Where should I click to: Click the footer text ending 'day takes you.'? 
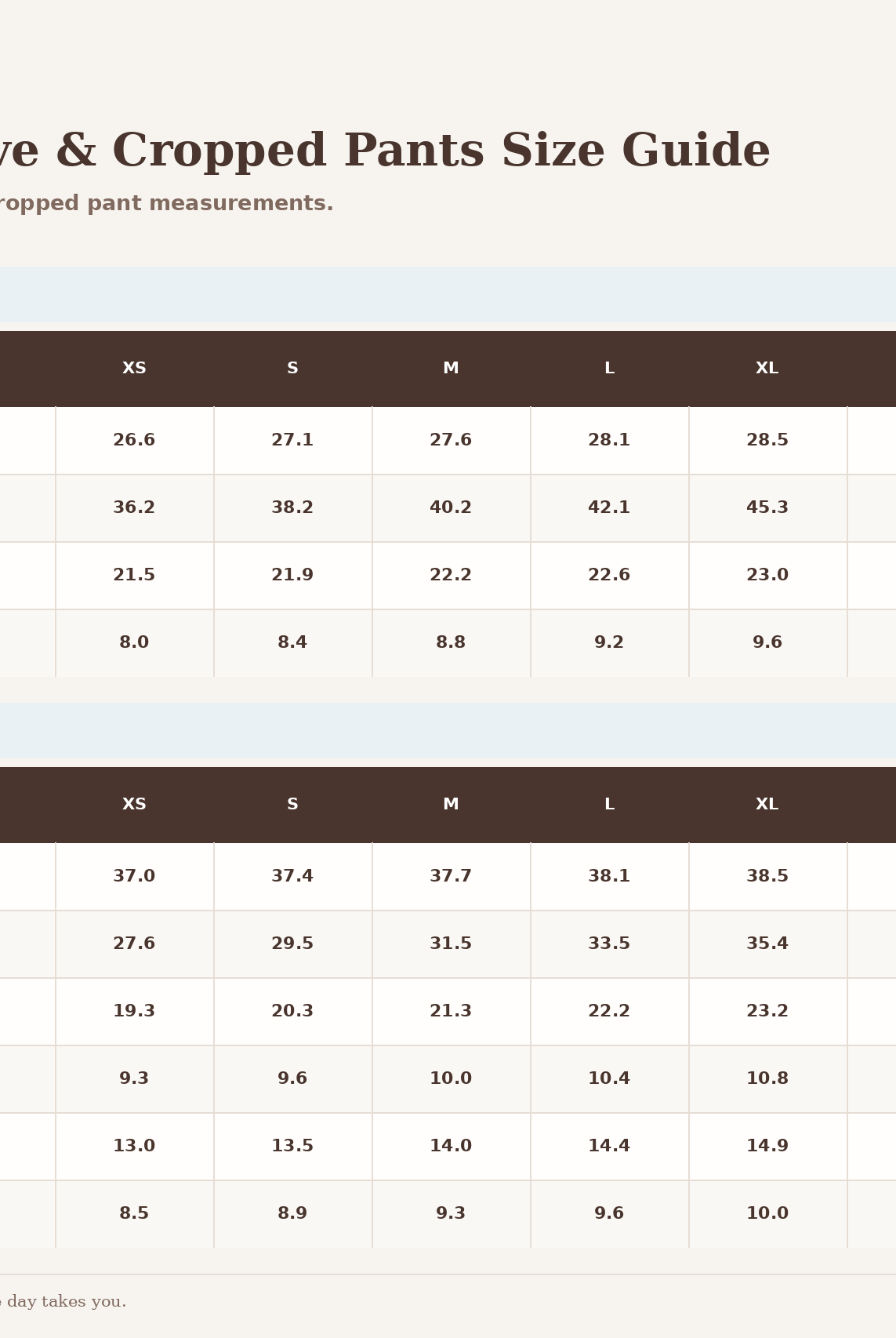pos(63,1303)
